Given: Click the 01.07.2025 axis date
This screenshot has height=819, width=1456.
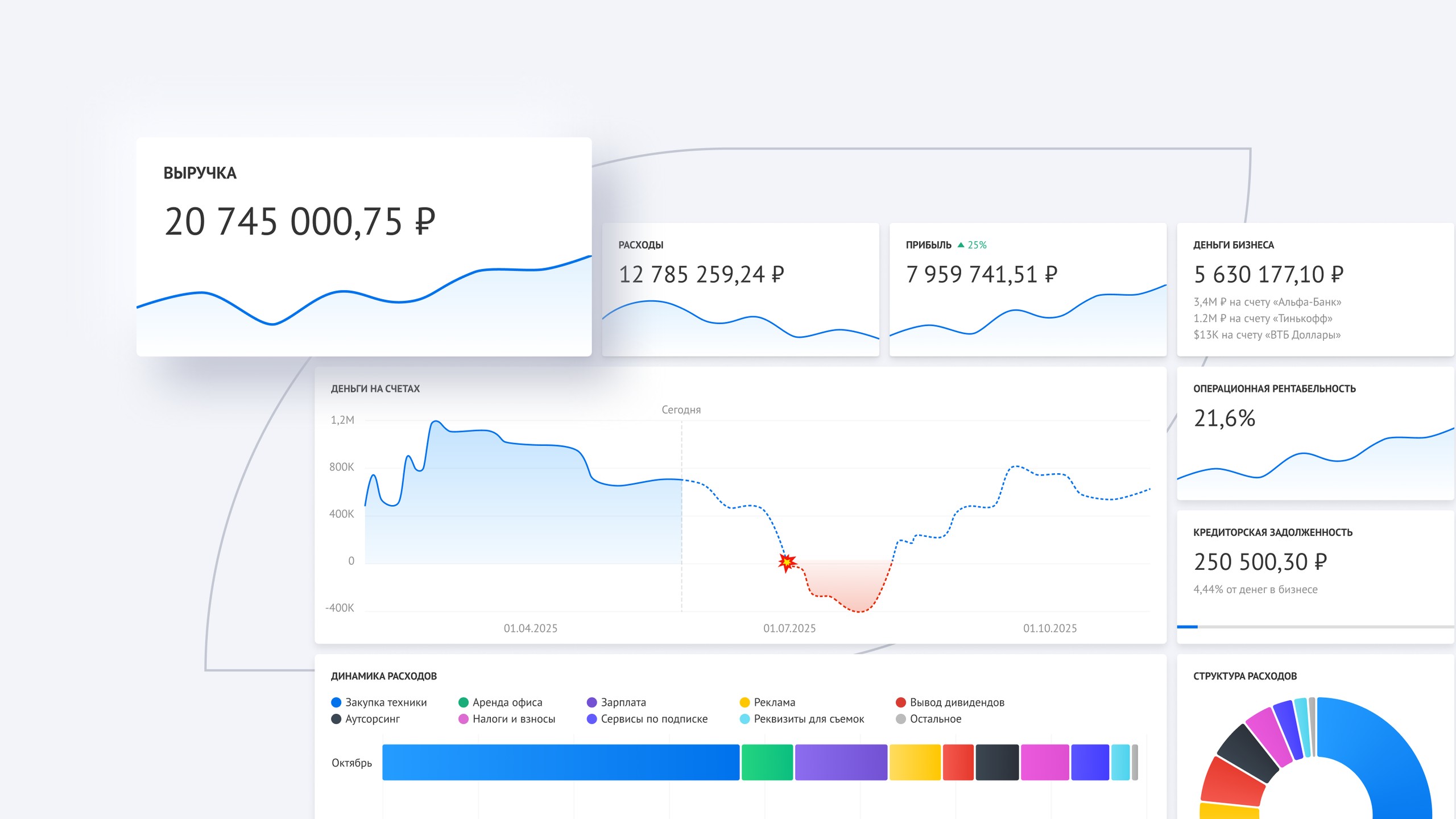Looking at the screenshot, I should click(789, 628).
